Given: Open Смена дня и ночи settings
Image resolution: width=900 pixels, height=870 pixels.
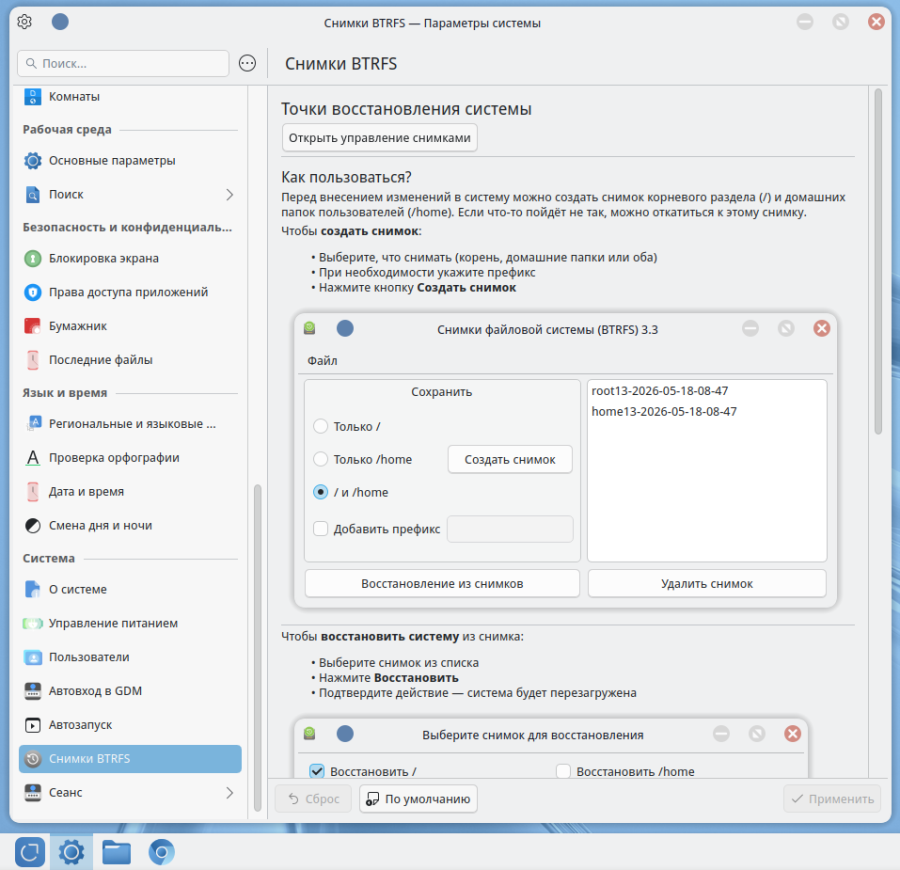Looking at the screenshot, I should pos(130,525).
